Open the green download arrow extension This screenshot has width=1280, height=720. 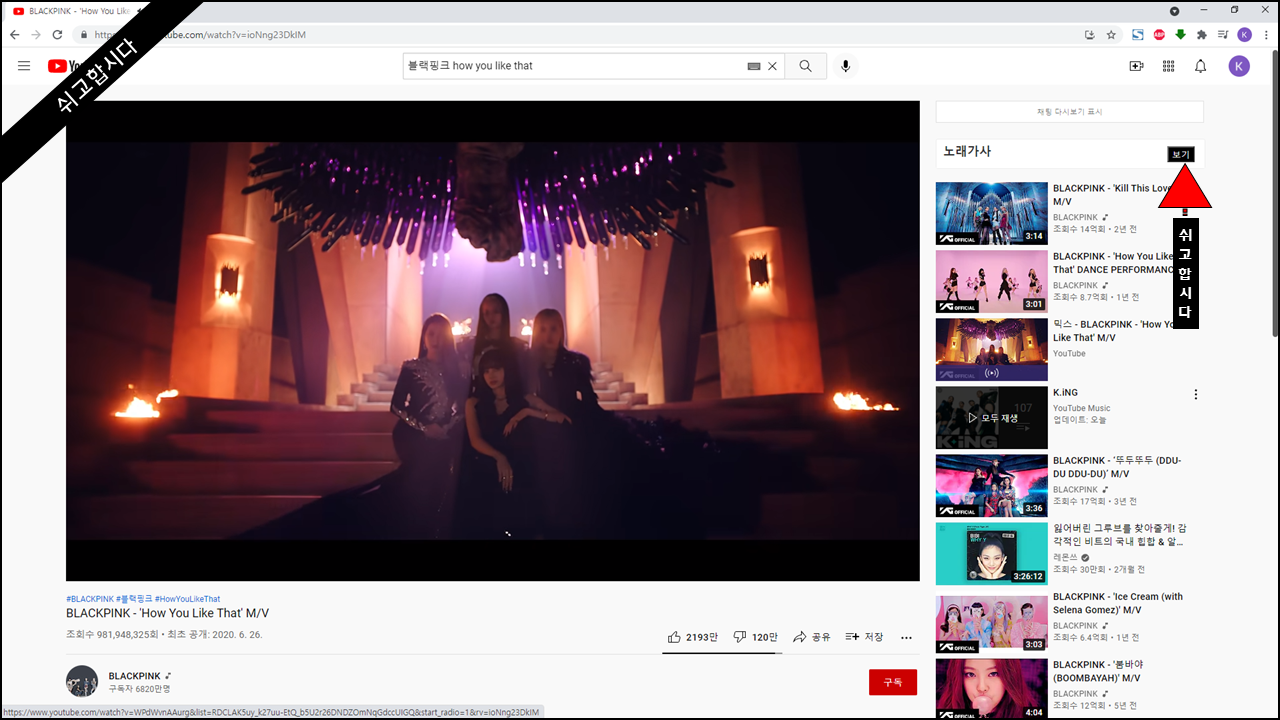click(1180, 34)
